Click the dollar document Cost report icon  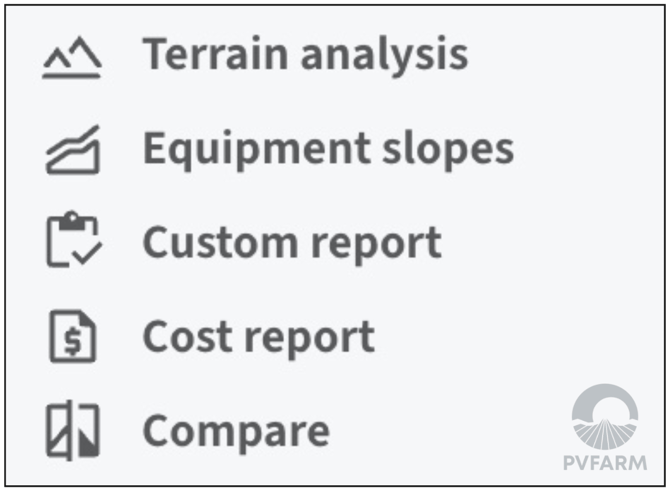point(72,337)
